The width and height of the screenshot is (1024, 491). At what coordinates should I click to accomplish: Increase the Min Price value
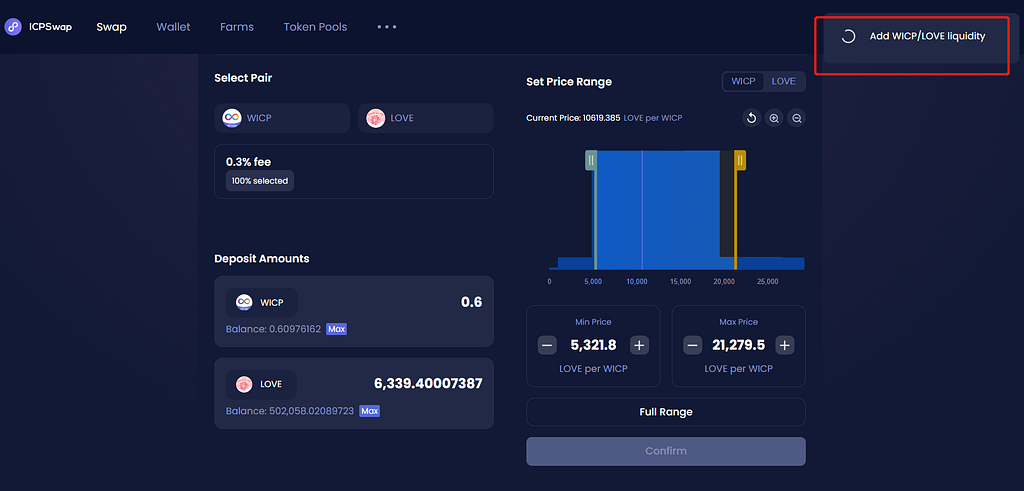639,345
